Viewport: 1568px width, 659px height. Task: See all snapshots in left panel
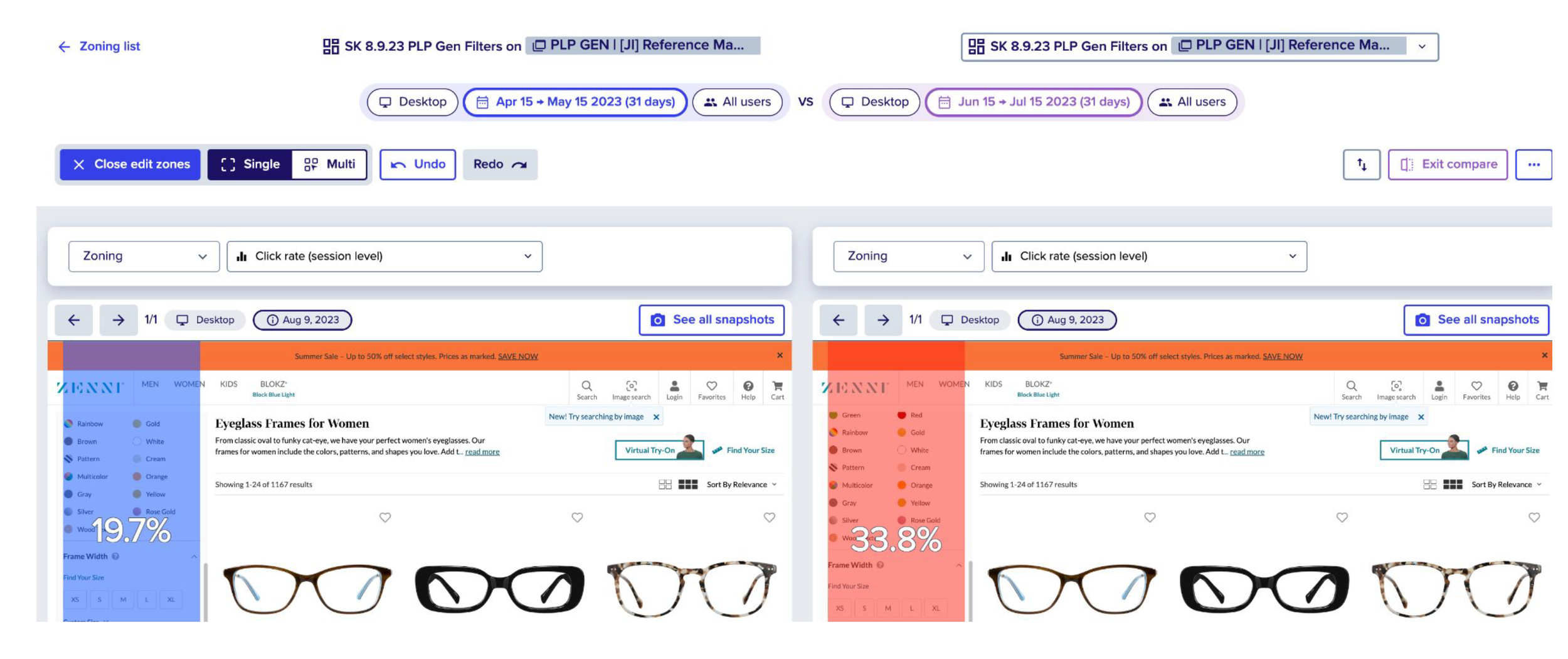pos(712,320)
